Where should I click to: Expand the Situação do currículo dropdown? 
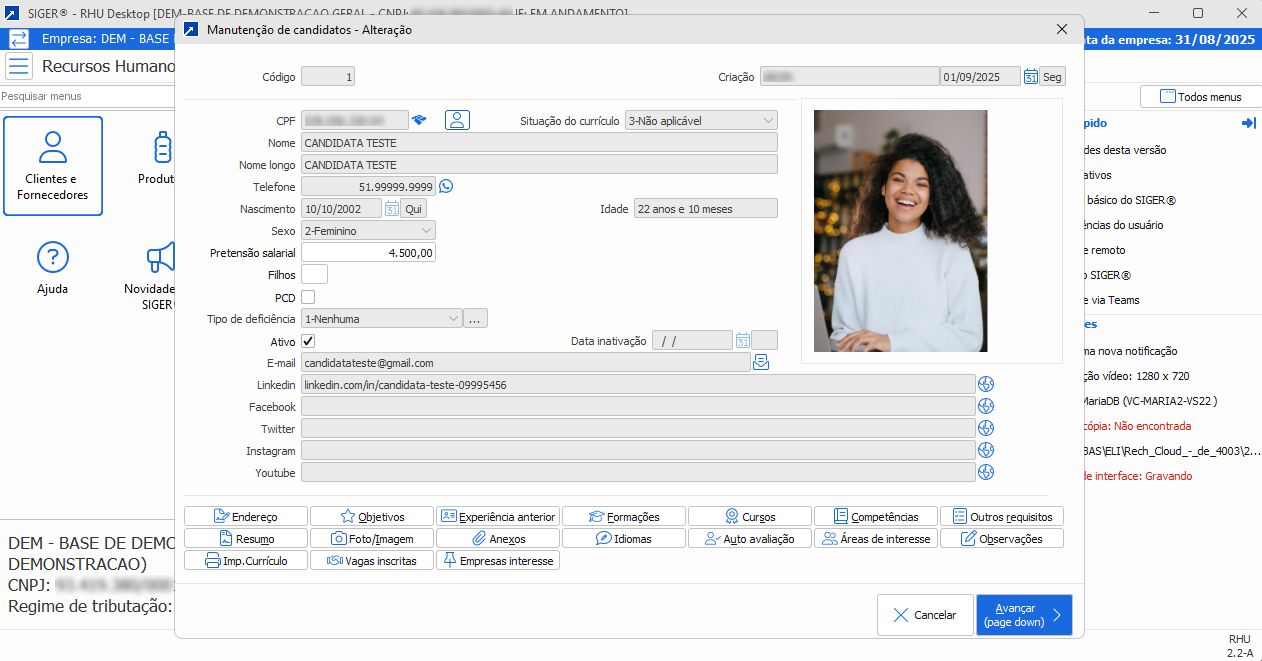(x=767, y=121)
